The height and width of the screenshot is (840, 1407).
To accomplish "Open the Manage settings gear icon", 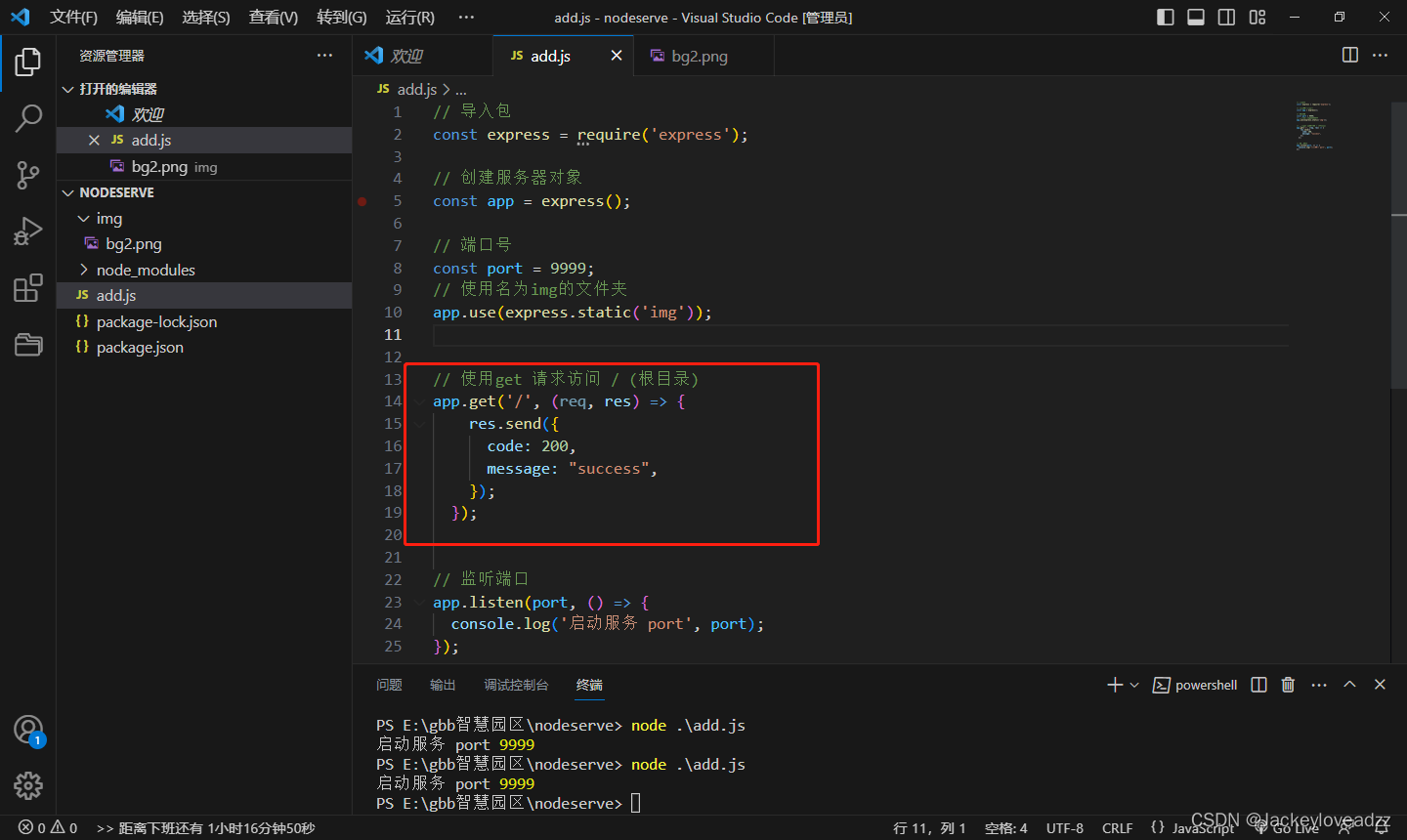I will pos(27,784).
